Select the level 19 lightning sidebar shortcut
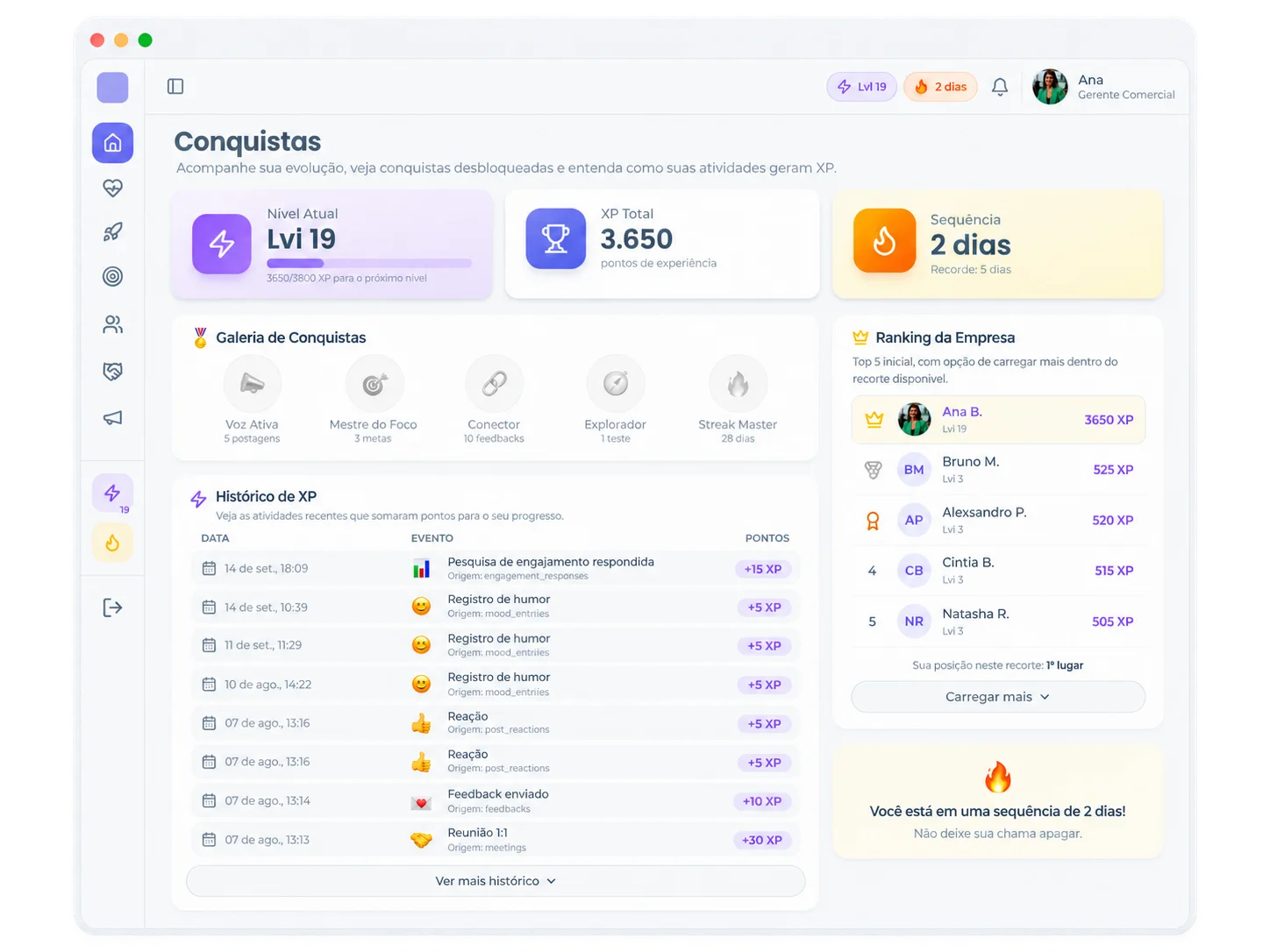The image size is (1270, 952). 112,494
